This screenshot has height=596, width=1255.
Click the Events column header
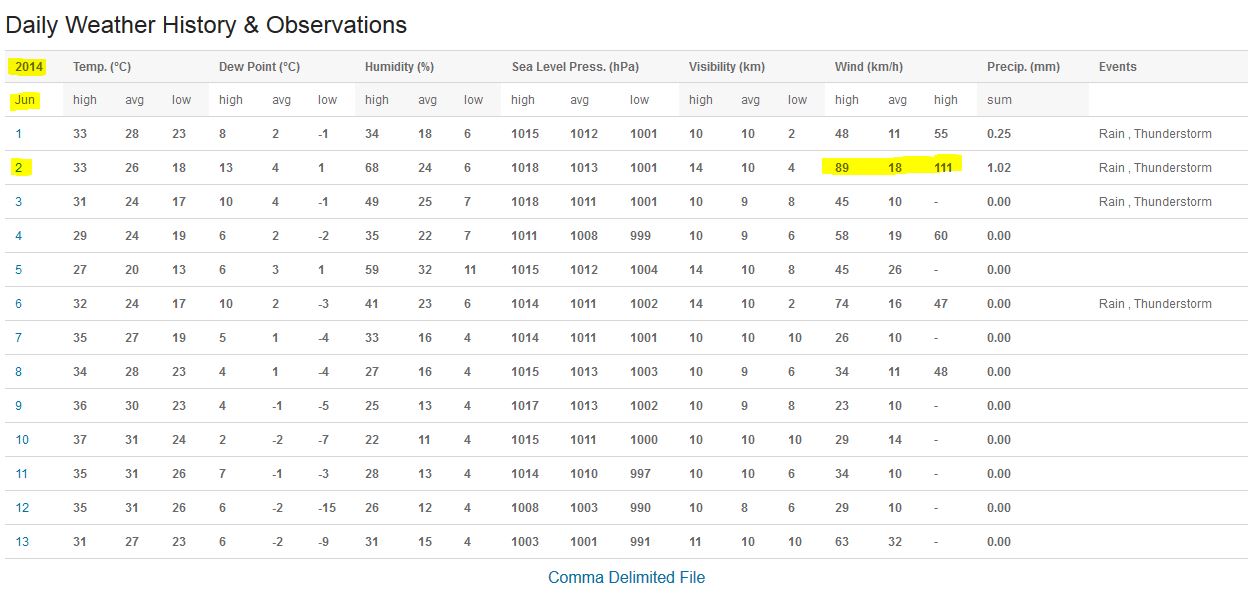(x=1117, y=67)
